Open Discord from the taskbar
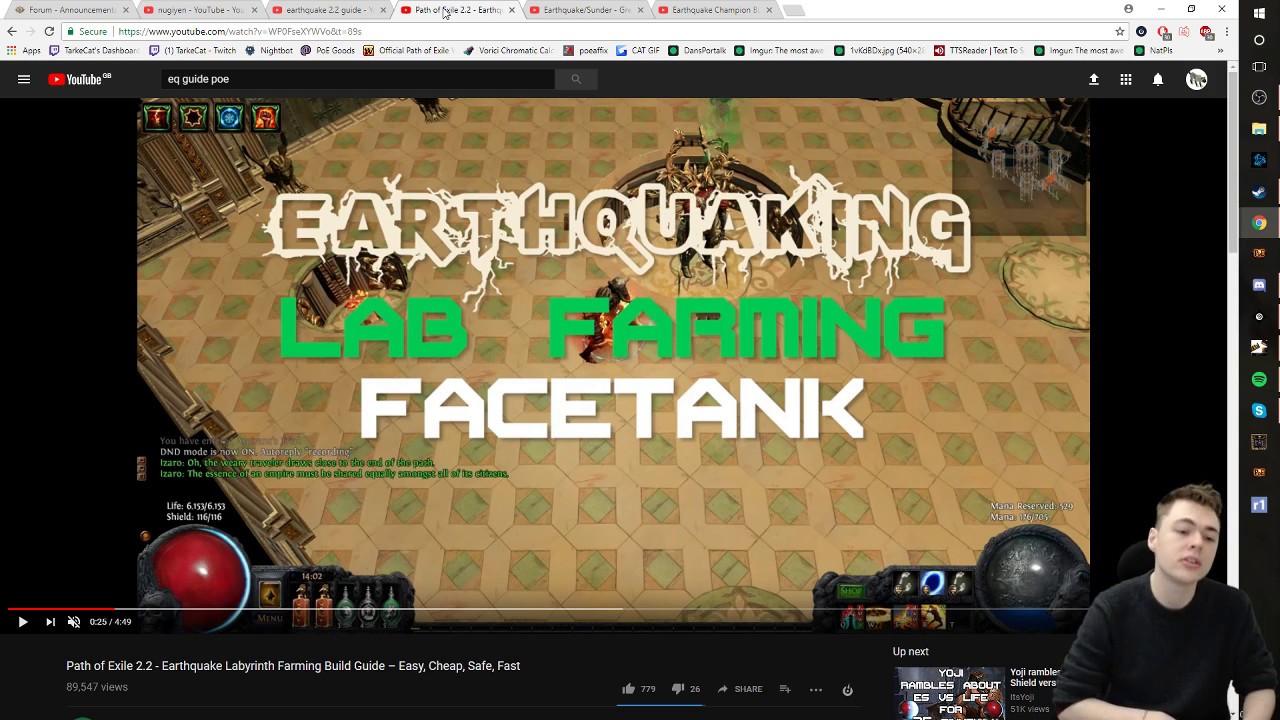Viewport: 1280px width, 720px height. click(x=1259, y=285)
